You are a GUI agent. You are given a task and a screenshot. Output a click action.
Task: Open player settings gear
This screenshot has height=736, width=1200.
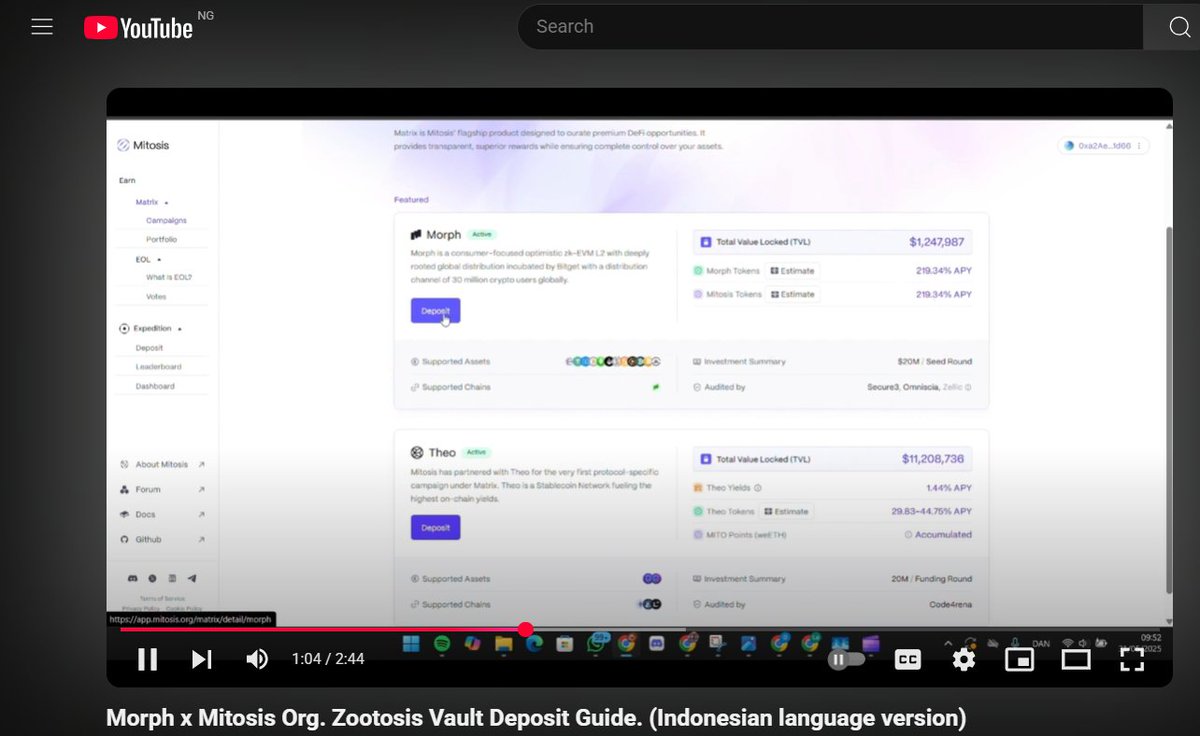click(x=963, y=659)
